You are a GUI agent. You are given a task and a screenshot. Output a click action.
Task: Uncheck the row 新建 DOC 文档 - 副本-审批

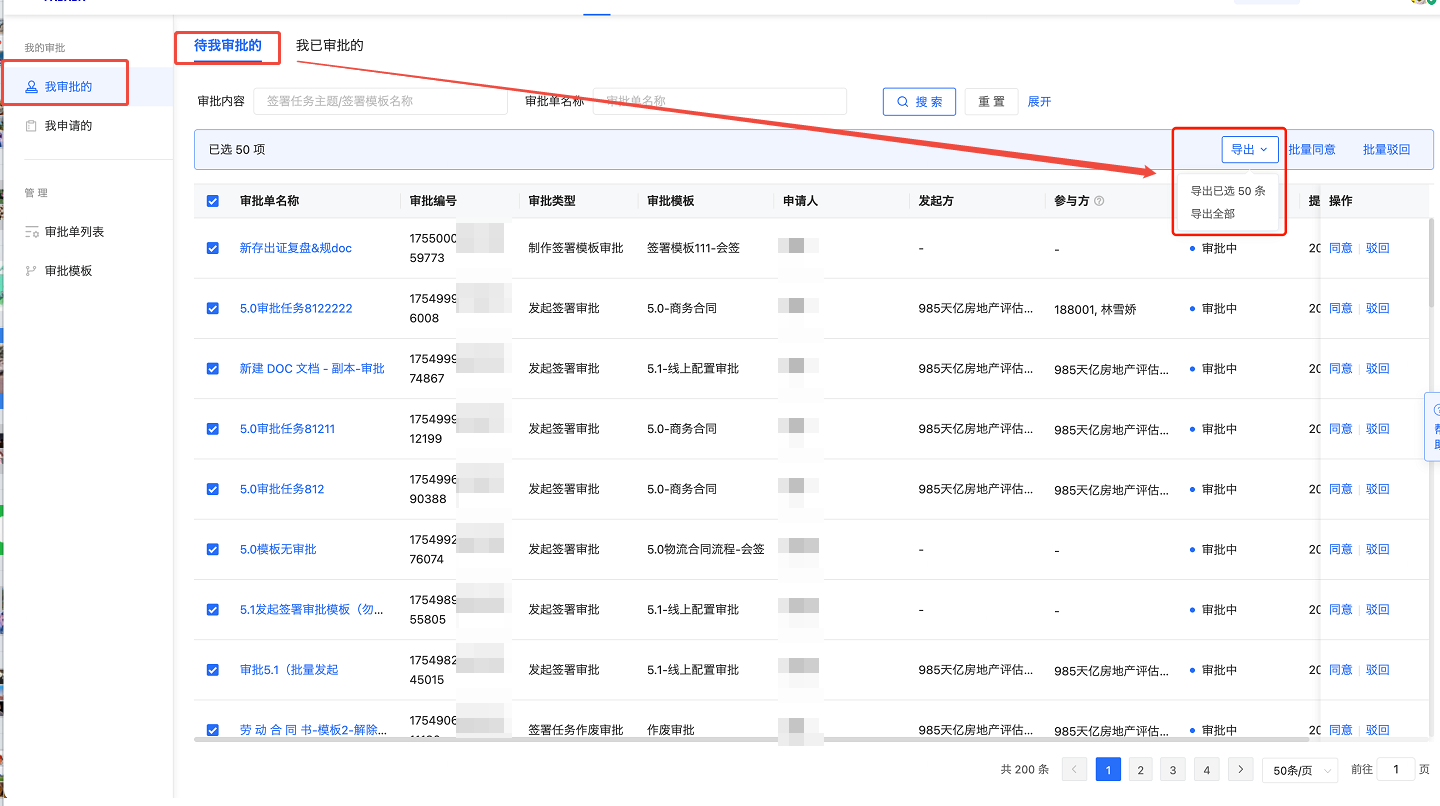213,368
